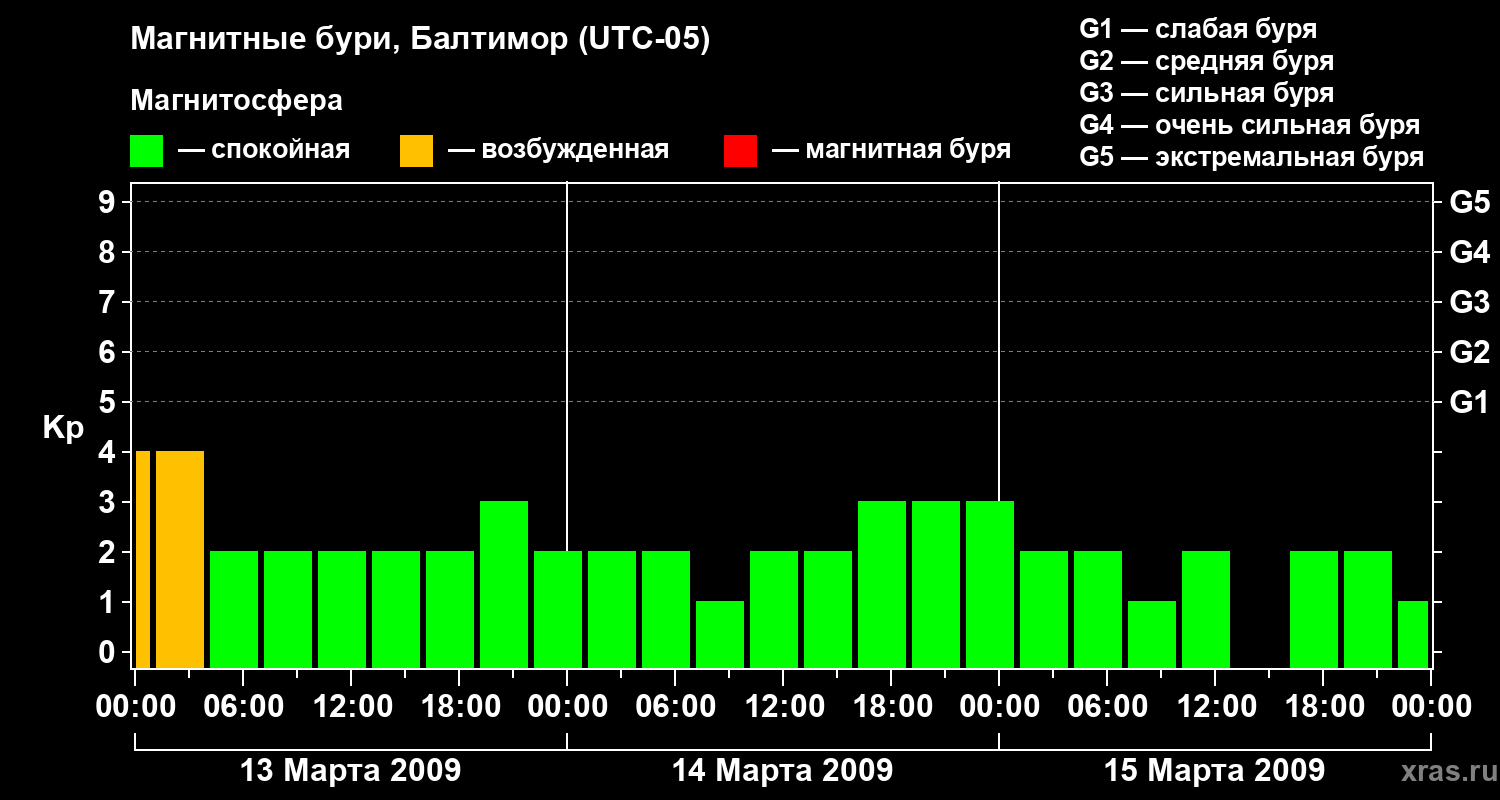
Task: Select the '13 Марта 2009' date label
Action: click(x=351, y=771)
